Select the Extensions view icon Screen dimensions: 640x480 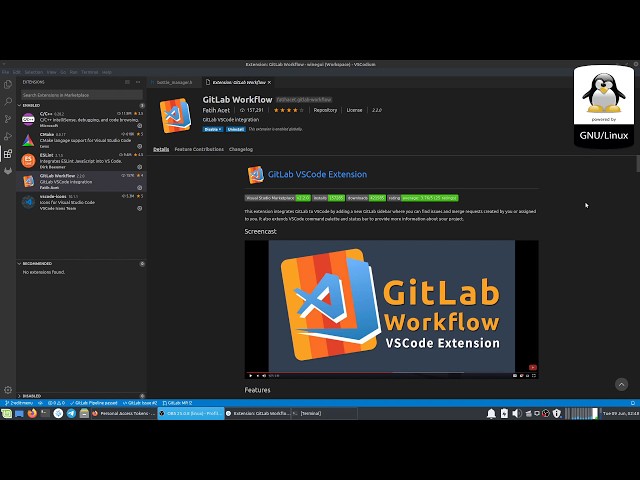click(8, 153)
